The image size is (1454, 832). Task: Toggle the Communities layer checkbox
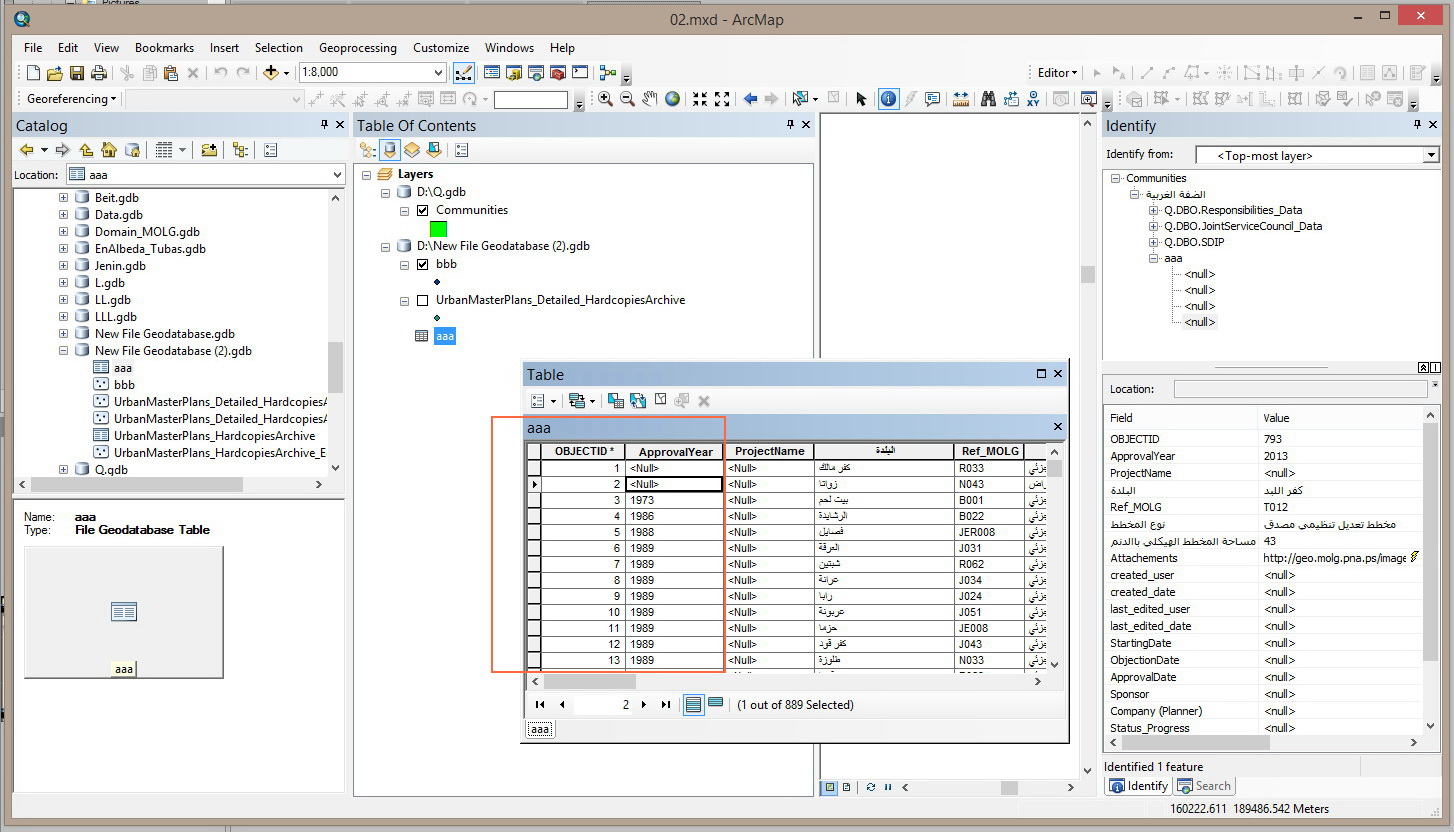(422, 210)
